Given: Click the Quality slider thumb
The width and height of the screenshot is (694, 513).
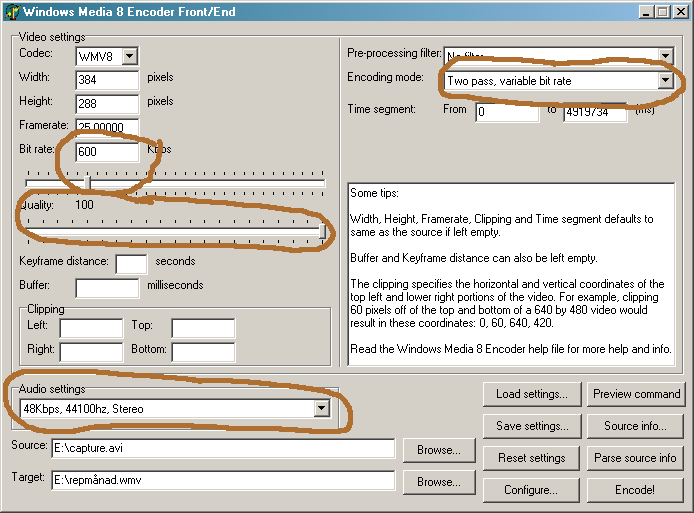Looking at the screenshot, I should pos(323,231).
